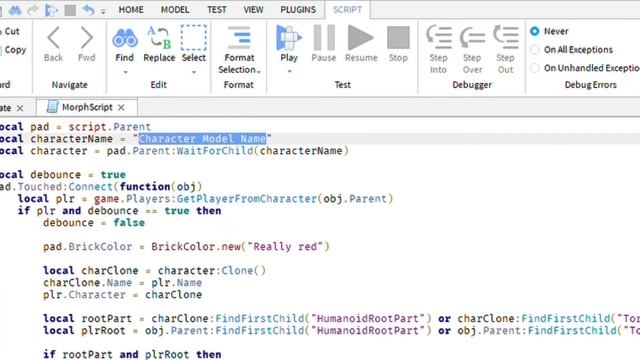Expand the Find dropdown arrow
The width and height of the screenshot is (640, 360).
(x=125, y=72)
